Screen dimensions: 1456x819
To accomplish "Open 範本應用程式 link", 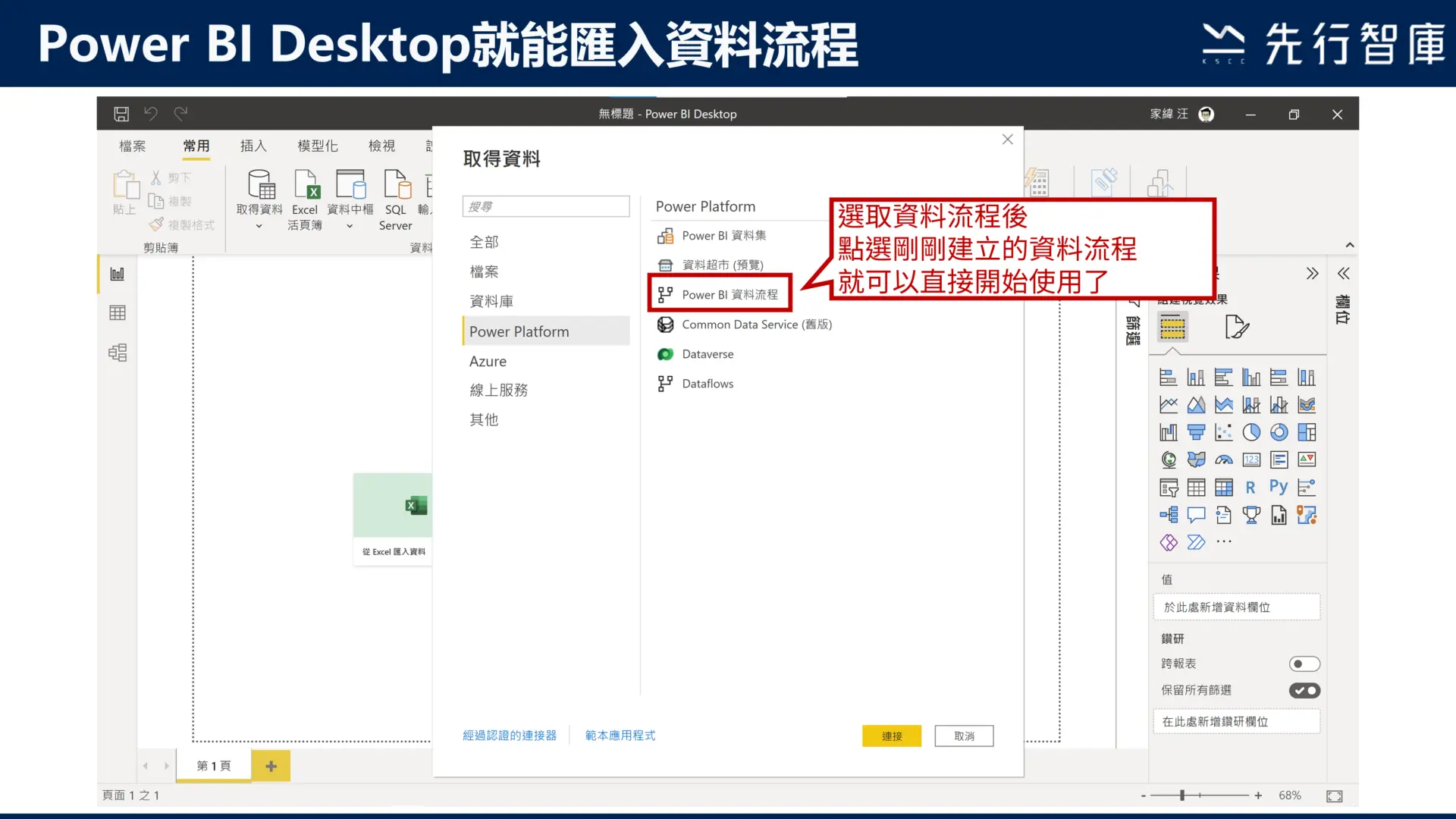I will [620, 736].
